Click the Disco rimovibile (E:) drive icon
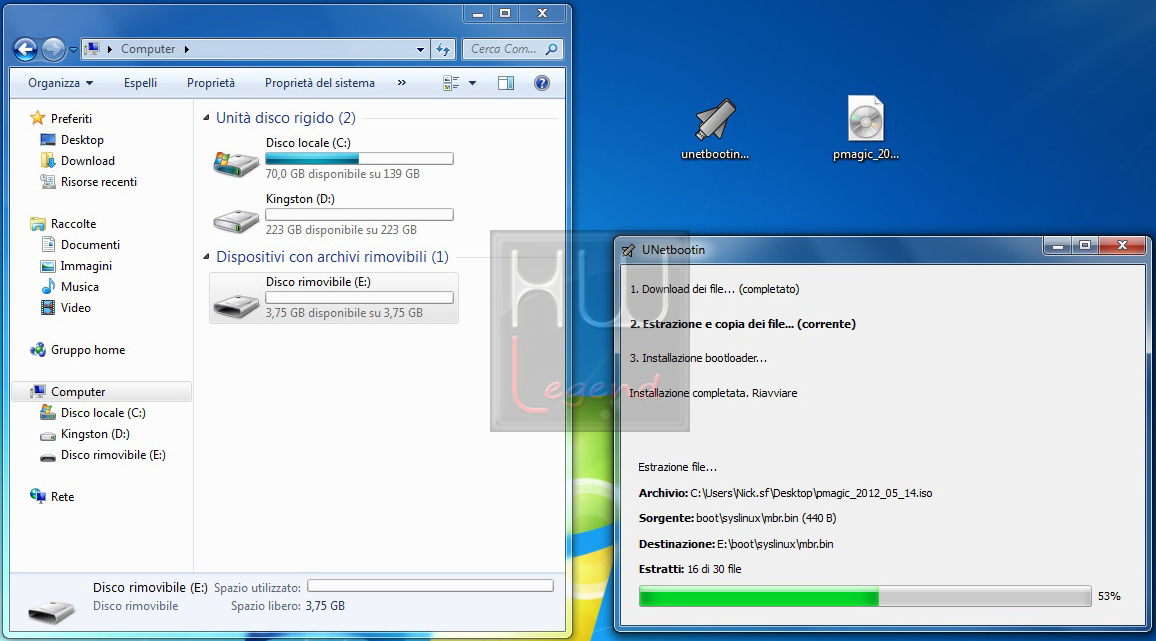Screen dimensions: 1156x641 [236, 305]
